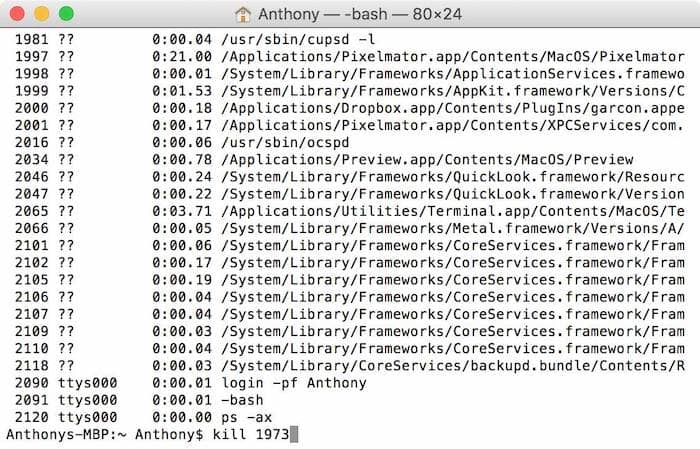Click PID 1999 of AppKit.framework row
This screenshot has height=449, width=700.
pyautogui.click(x=31, y=91)
